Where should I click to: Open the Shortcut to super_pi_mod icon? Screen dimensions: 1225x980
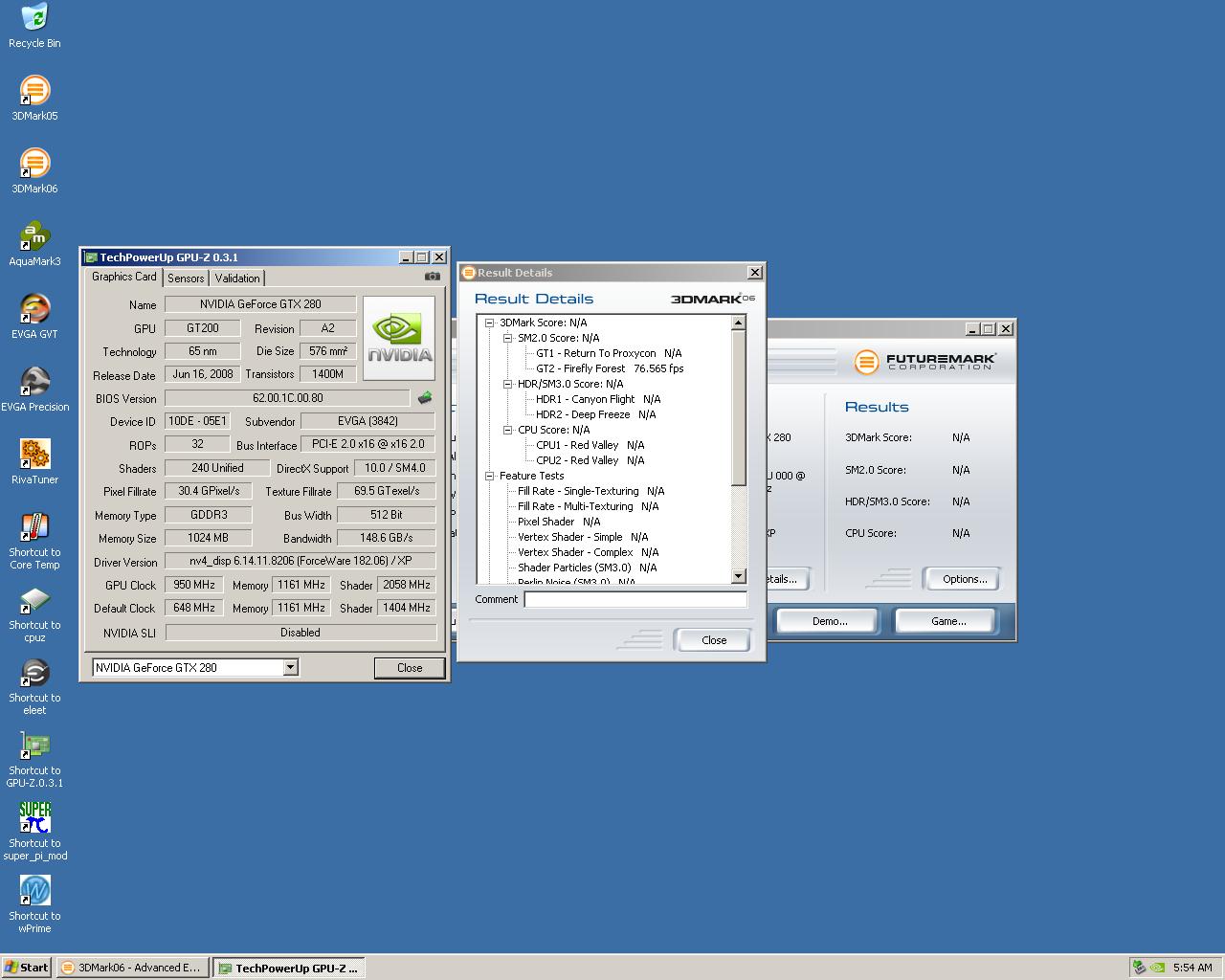click(34, 832)
